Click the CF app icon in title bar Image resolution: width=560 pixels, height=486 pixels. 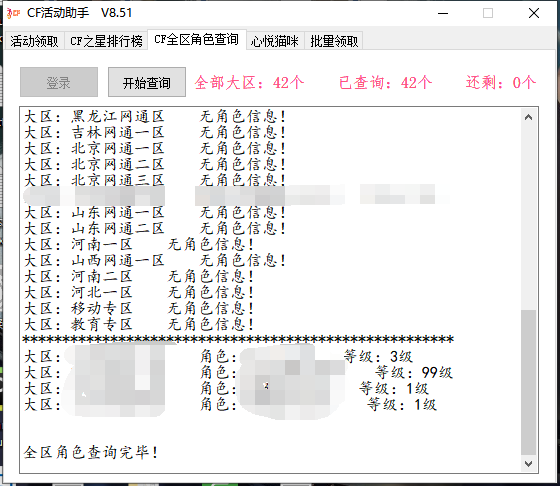(x=14, y=13)
